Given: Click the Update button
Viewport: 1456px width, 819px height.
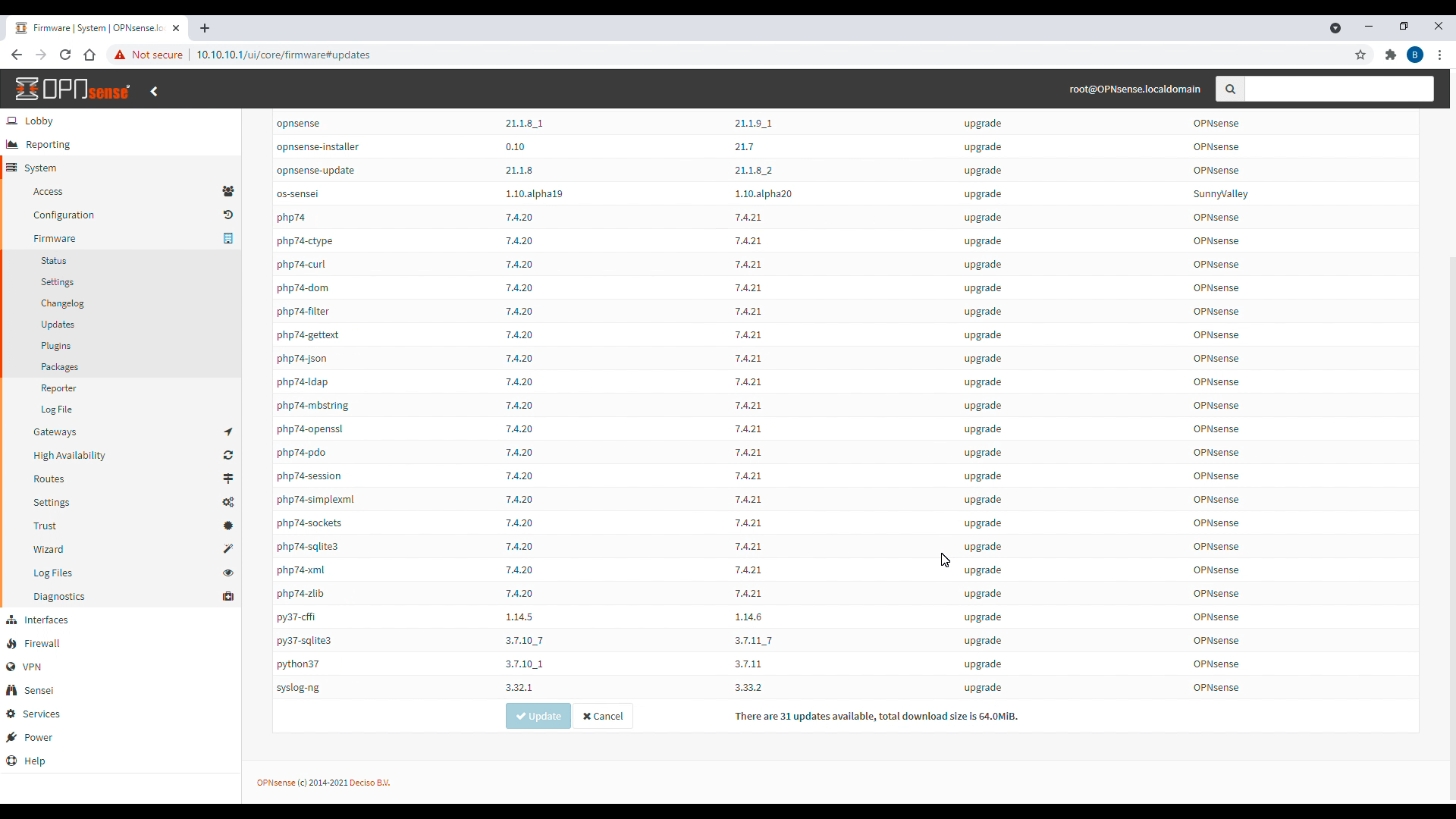Looking at the screenshot, I should 538,716.
